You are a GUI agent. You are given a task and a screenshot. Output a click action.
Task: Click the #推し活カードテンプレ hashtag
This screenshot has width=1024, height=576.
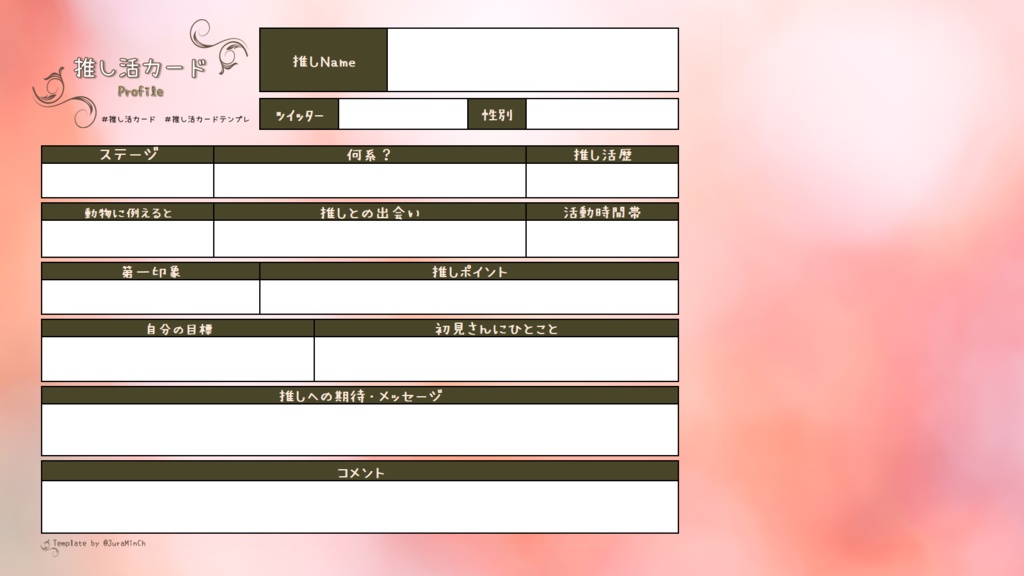click(206, 120)
